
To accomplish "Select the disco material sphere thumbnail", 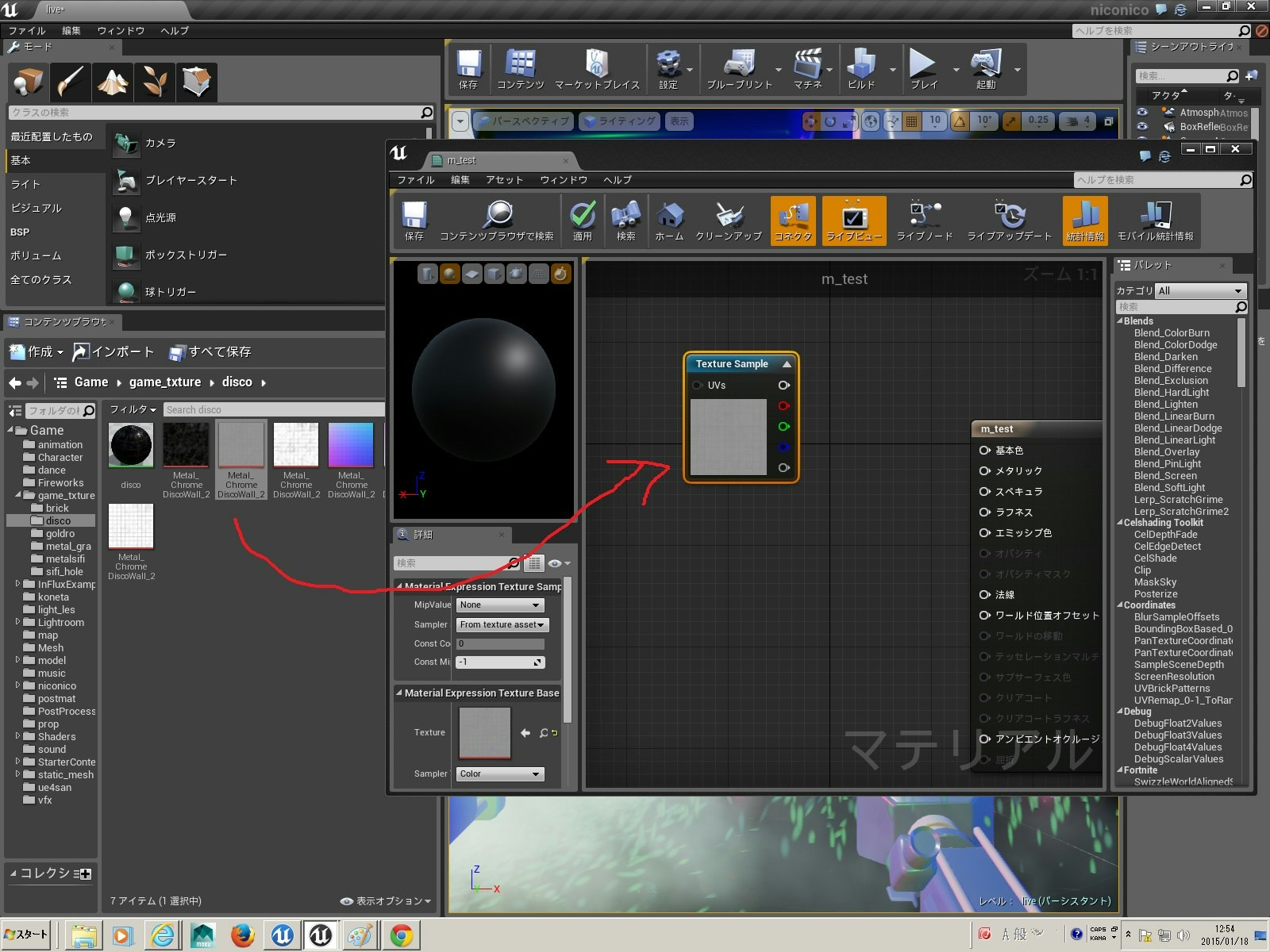I will coord(131,446).
